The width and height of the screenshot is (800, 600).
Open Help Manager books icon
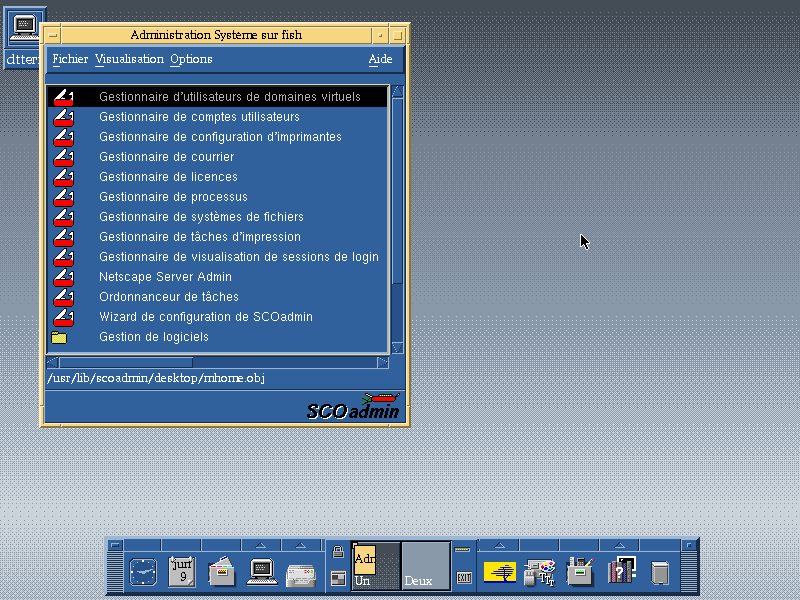(x=621, y=570)
